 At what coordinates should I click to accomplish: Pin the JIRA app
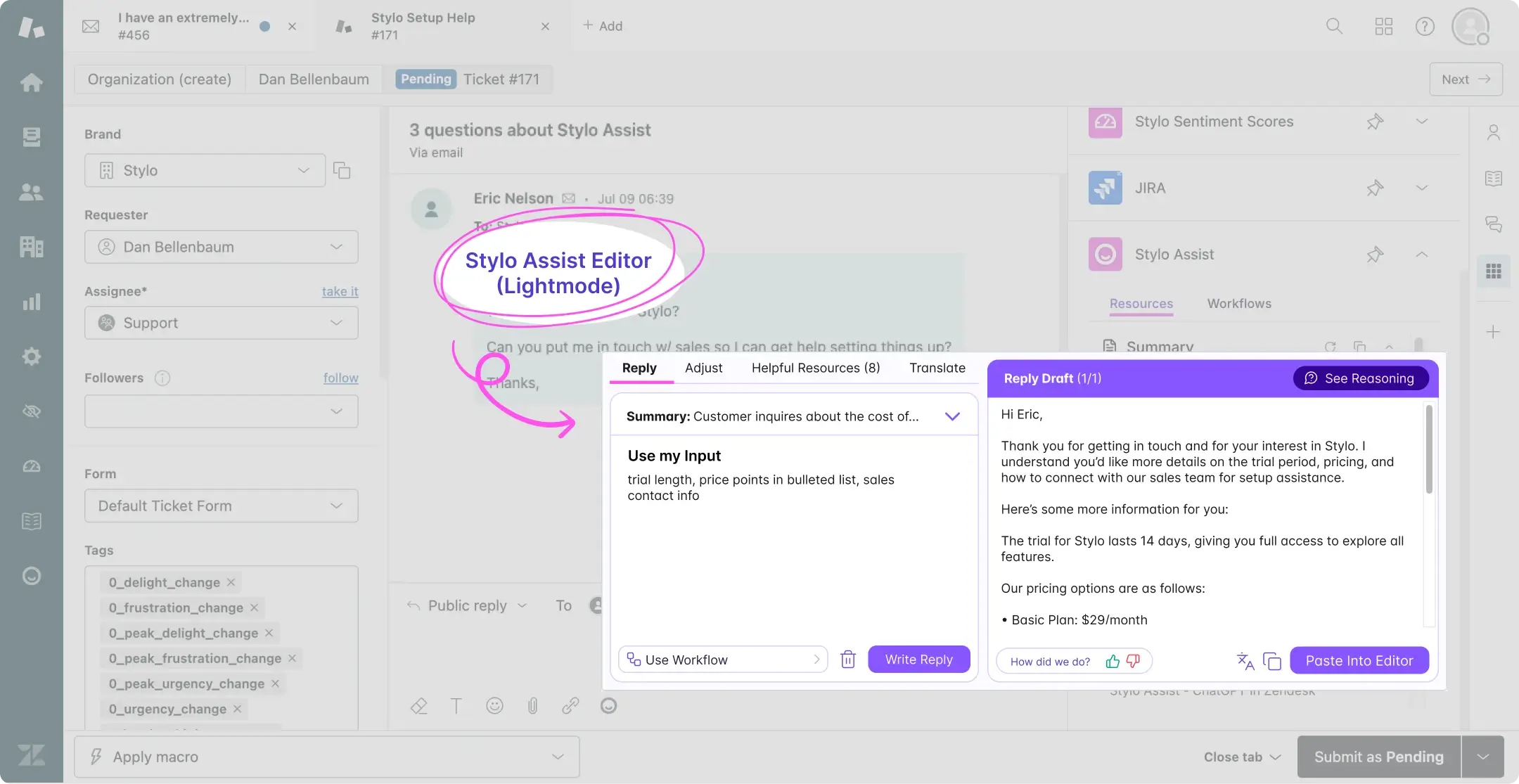point(1375,188)
